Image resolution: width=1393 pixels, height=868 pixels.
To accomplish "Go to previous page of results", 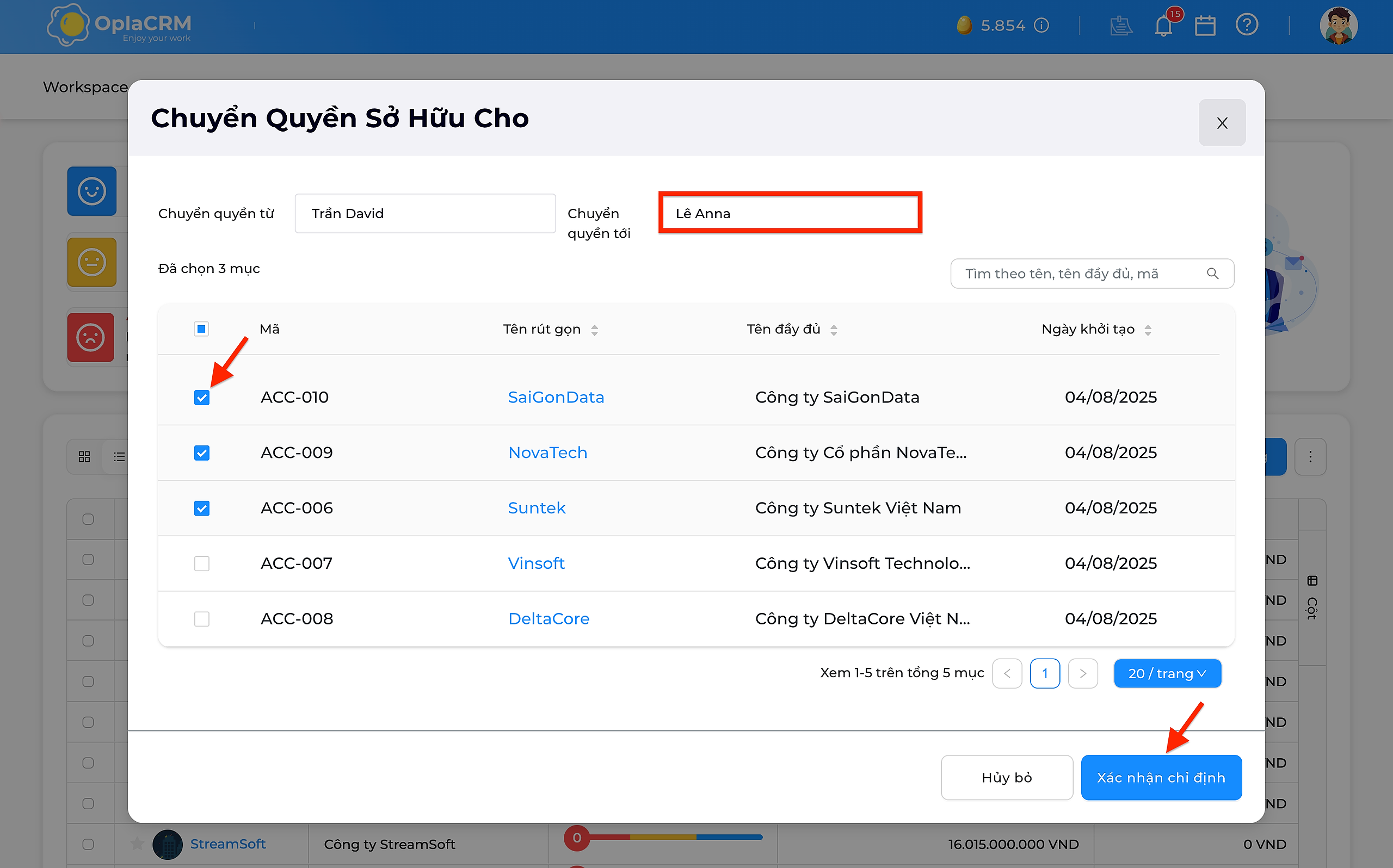I will pyautogui.click(x=1007, y=673).
